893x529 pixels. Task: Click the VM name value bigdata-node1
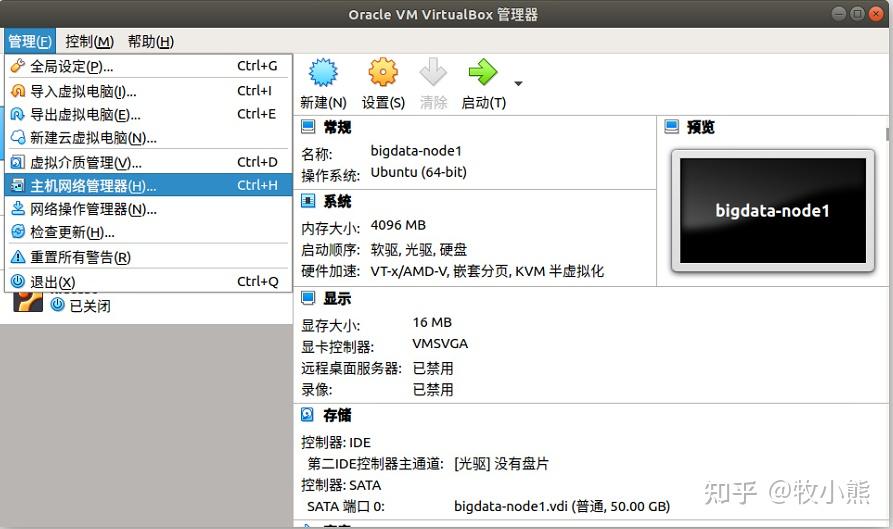[x=416, y=151]
